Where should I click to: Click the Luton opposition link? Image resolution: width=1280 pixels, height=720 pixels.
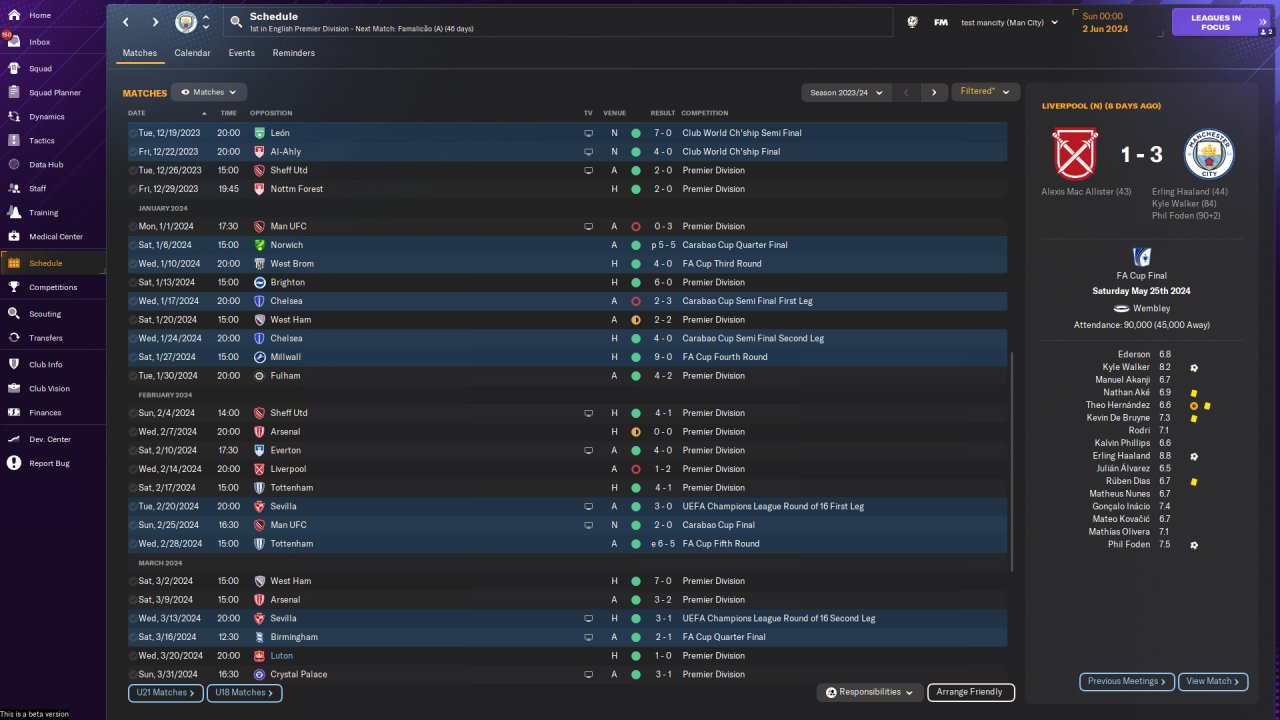click(x=281, y=656)
